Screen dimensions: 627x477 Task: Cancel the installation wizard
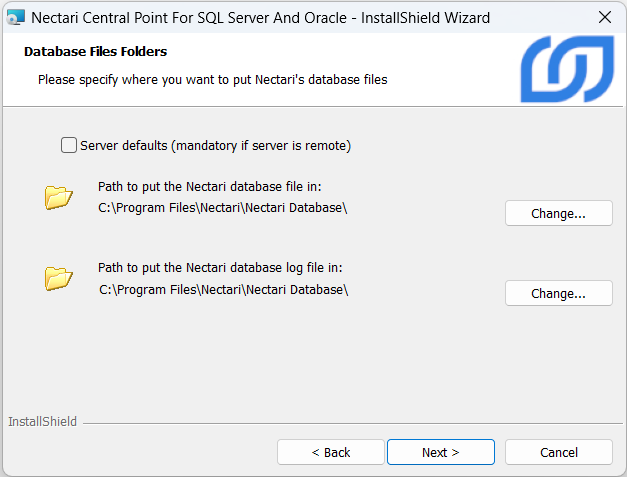pos(558,452)
